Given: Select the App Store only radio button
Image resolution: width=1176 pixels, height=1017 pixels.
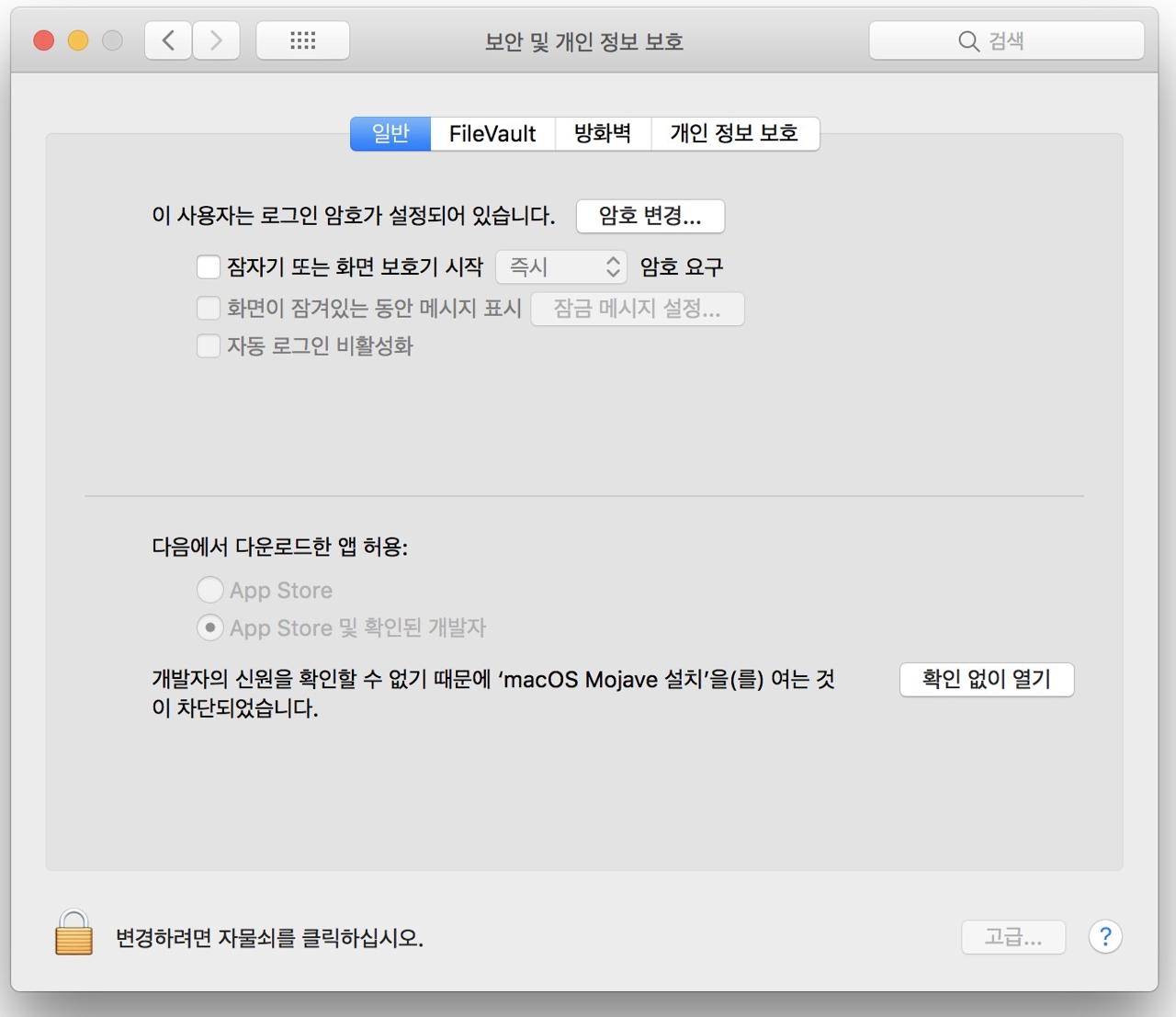Looking at the screenshot, I should 210,590.
